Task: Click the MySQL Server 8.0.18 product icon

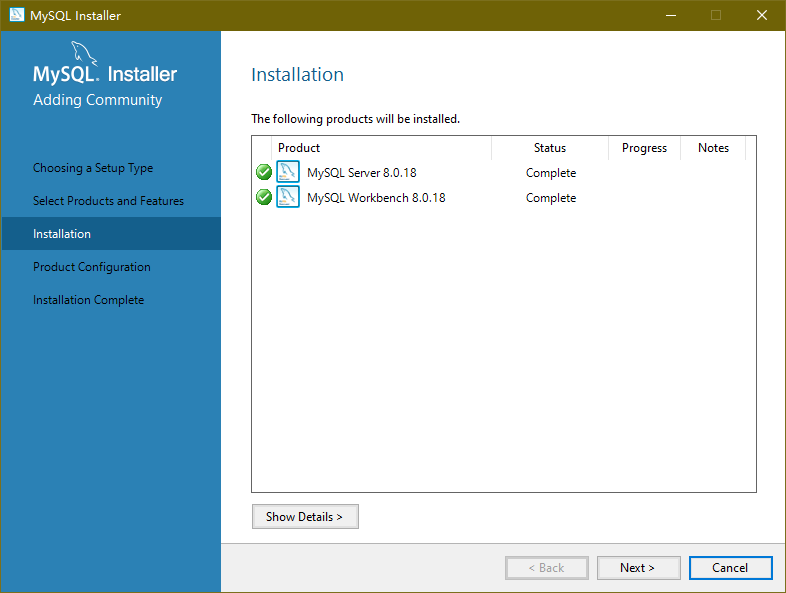Action: (x=288, y=172)
